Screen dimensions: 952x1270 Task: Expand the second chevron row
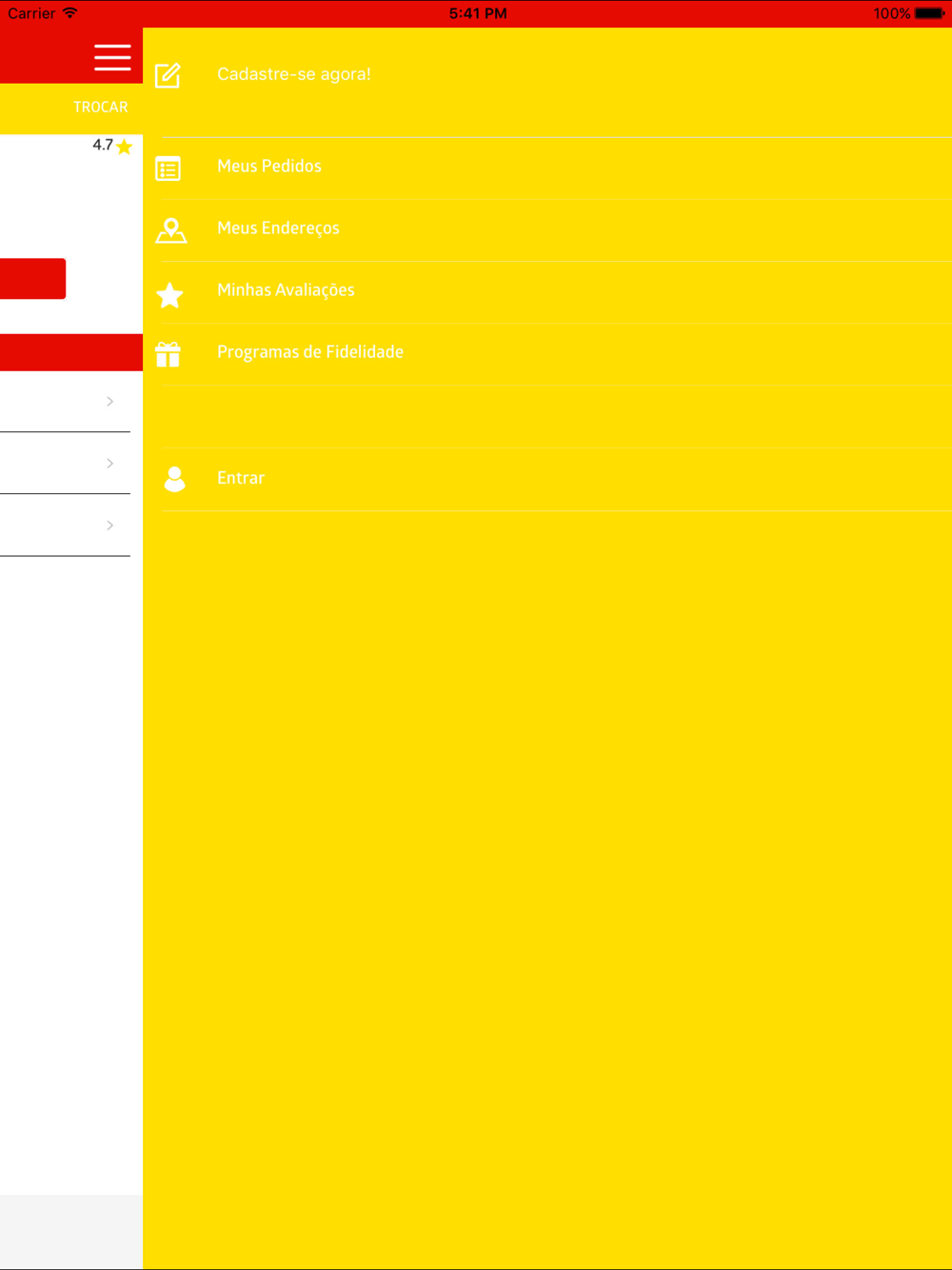point(65,463)
